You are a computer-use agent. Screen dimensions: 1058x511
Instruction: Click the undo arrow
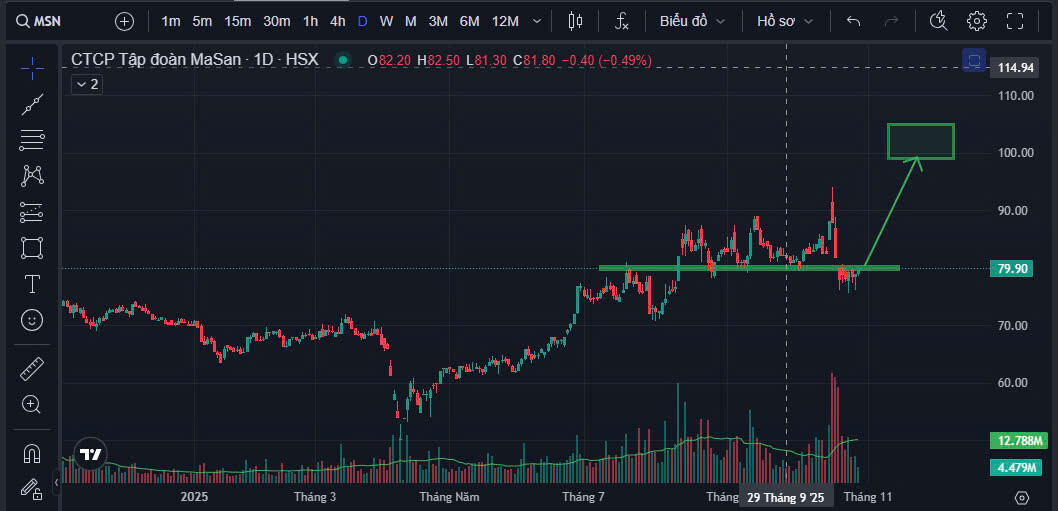pyautogui.click(x=853, y=21)
